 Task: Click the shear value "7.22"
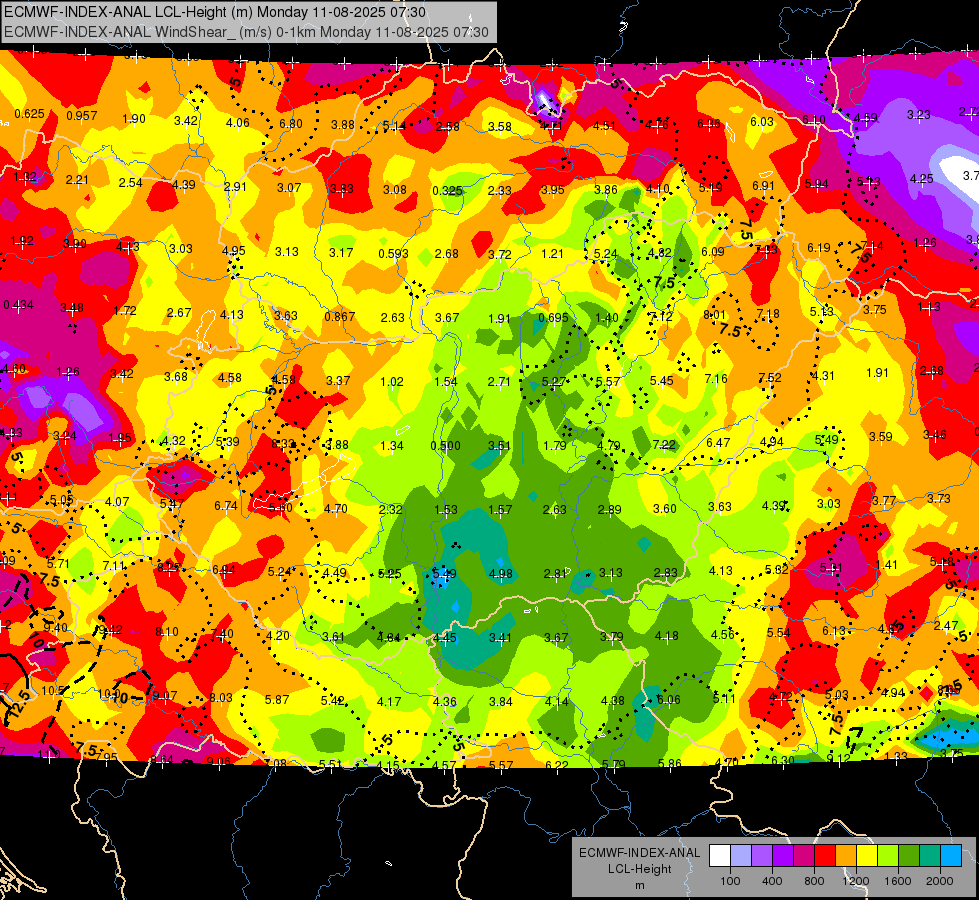tap(664, 444)
